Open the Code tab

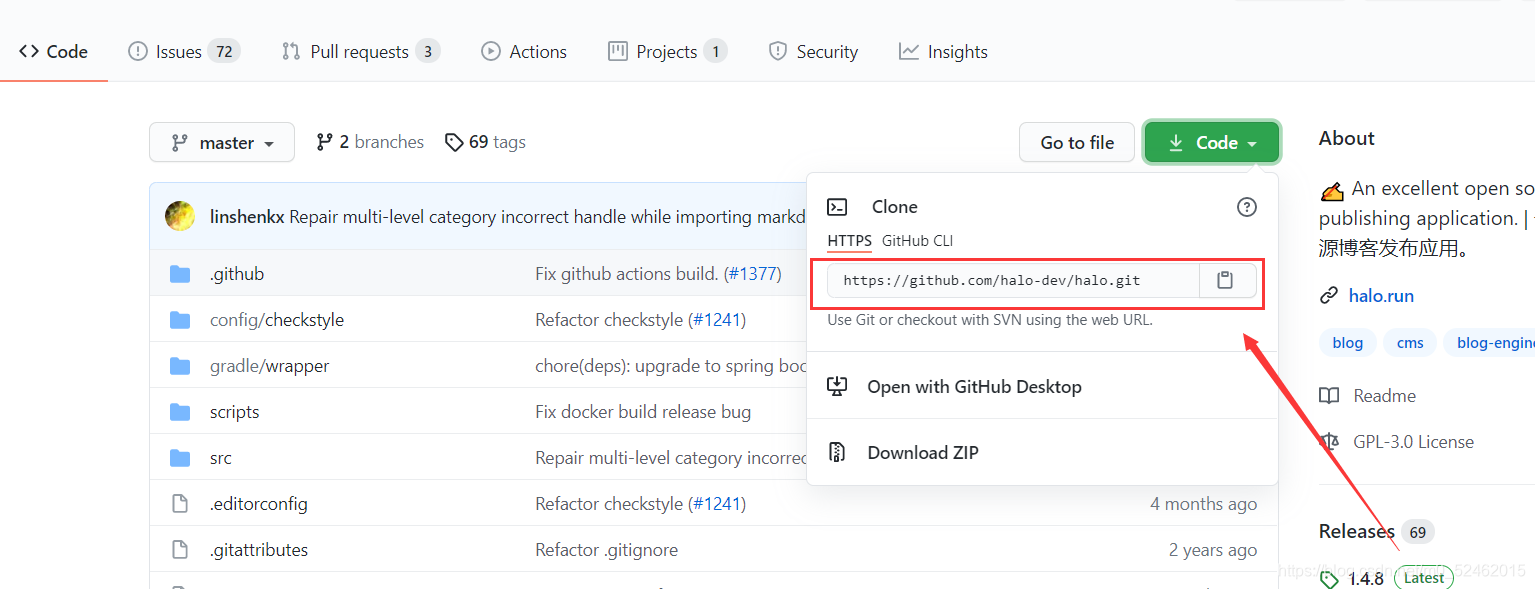click(x=54, y=52)
